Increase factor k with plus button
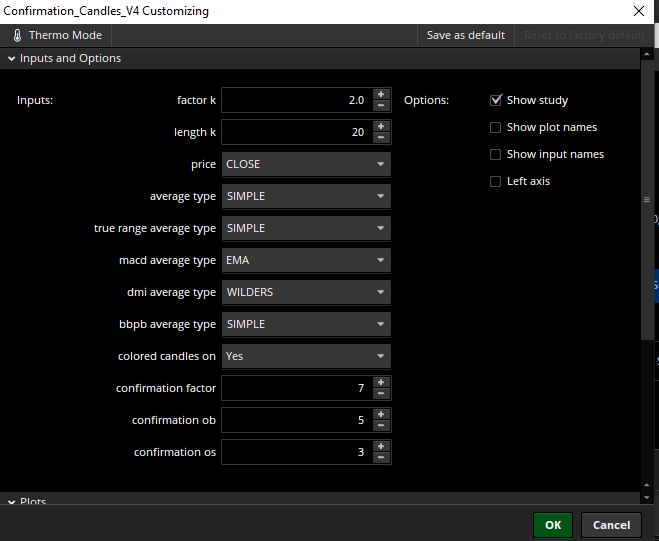 coord(381,94)
